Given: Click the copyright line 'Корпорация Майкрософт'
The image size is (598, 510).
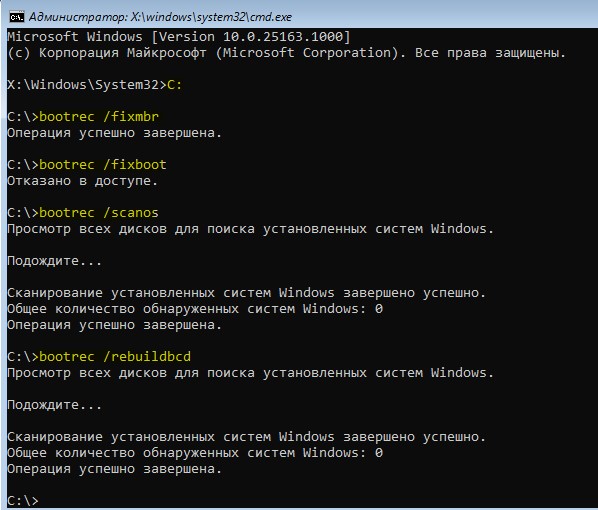Looking at the screenshot, I should point(286,53).
